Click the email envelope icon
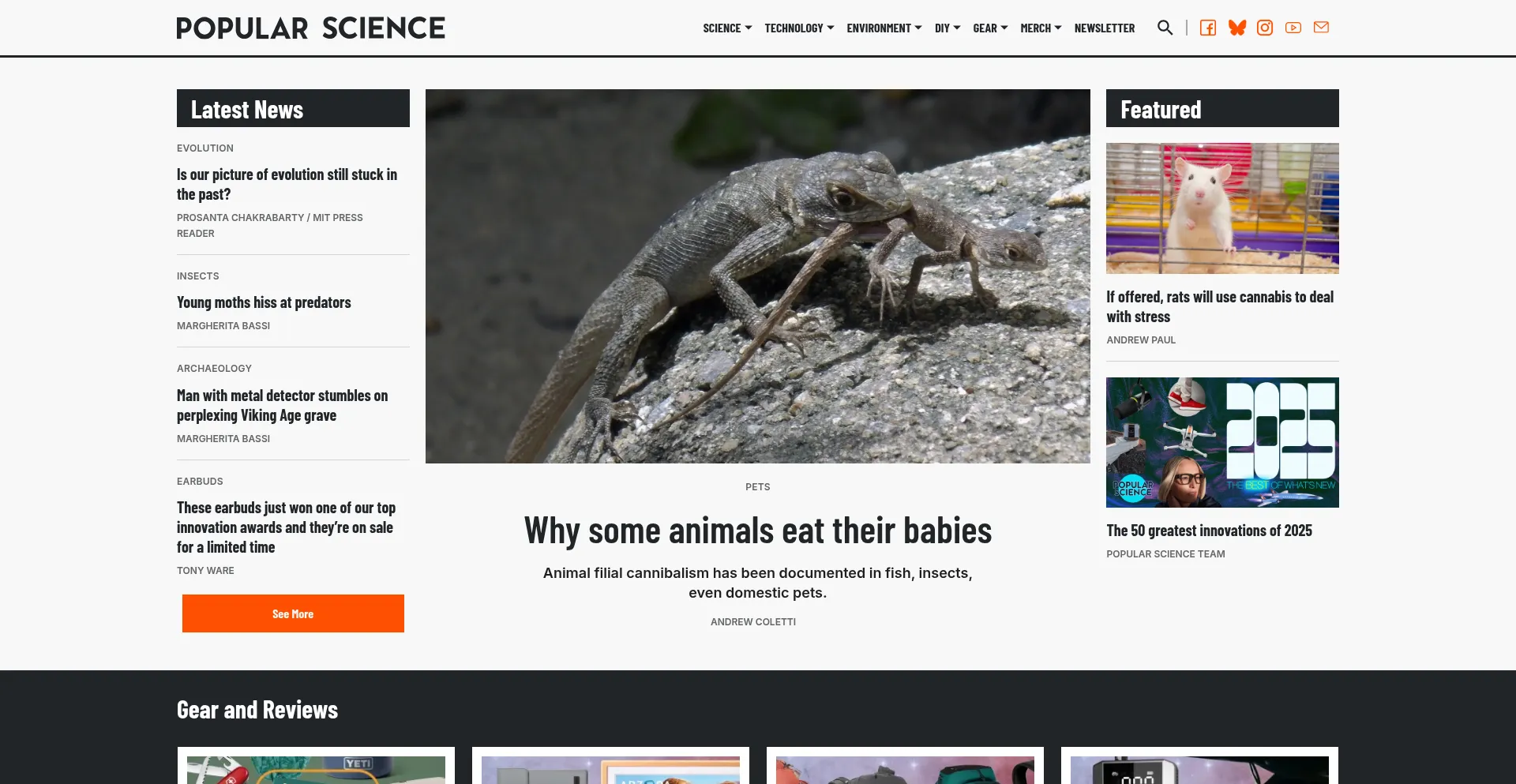Viewport: 1516px width, 784px height. [x=1321, y=28]
